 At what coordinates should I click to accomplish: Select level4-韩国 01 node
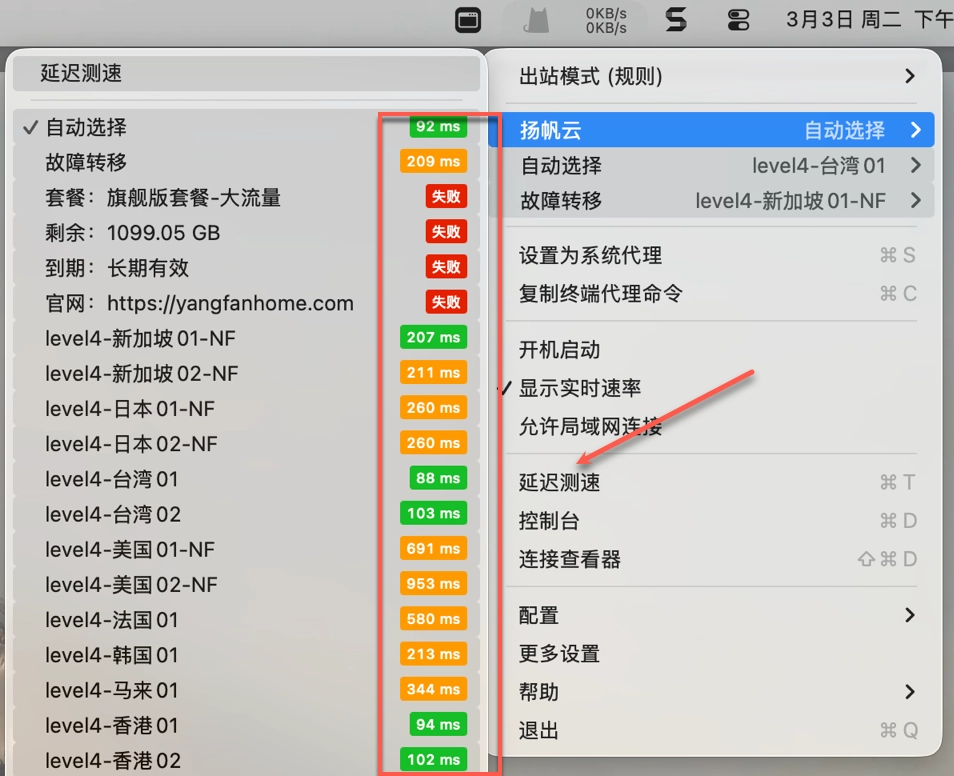point(246,655)
